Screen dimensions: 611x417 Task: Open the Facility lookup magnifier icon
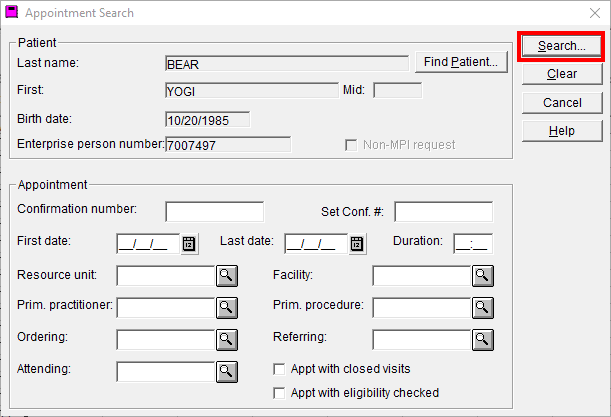[483, 276]
